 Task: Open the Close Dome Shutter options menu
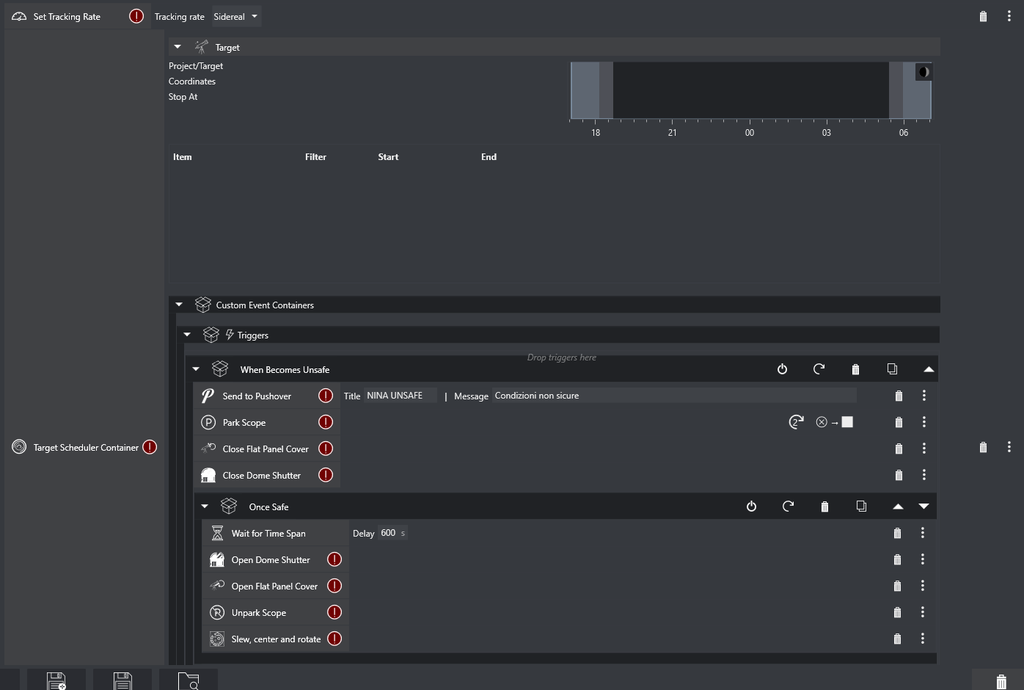coord(924,475)
